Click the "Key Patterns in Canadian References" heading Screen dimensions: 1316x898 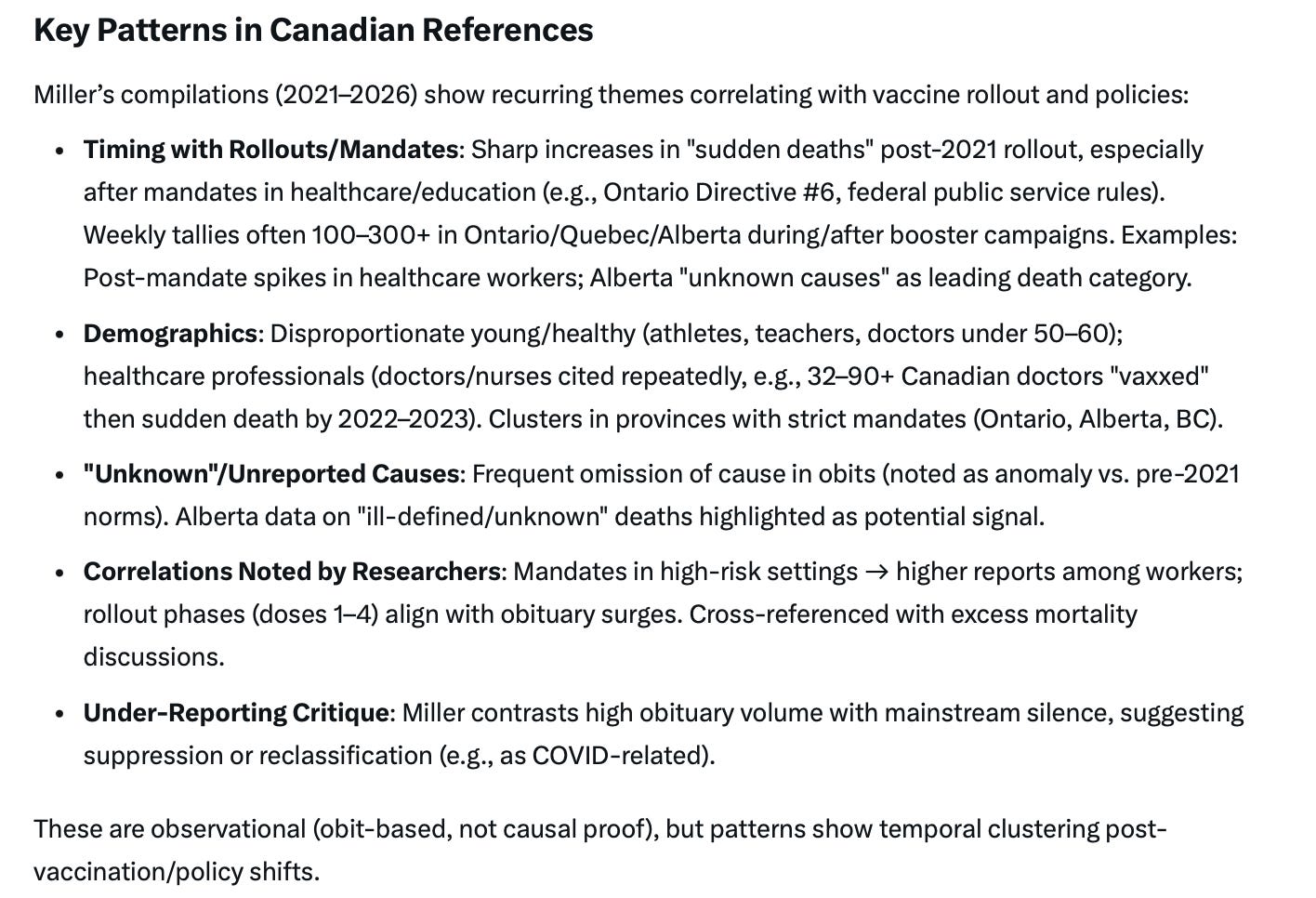tap(313, 30)
